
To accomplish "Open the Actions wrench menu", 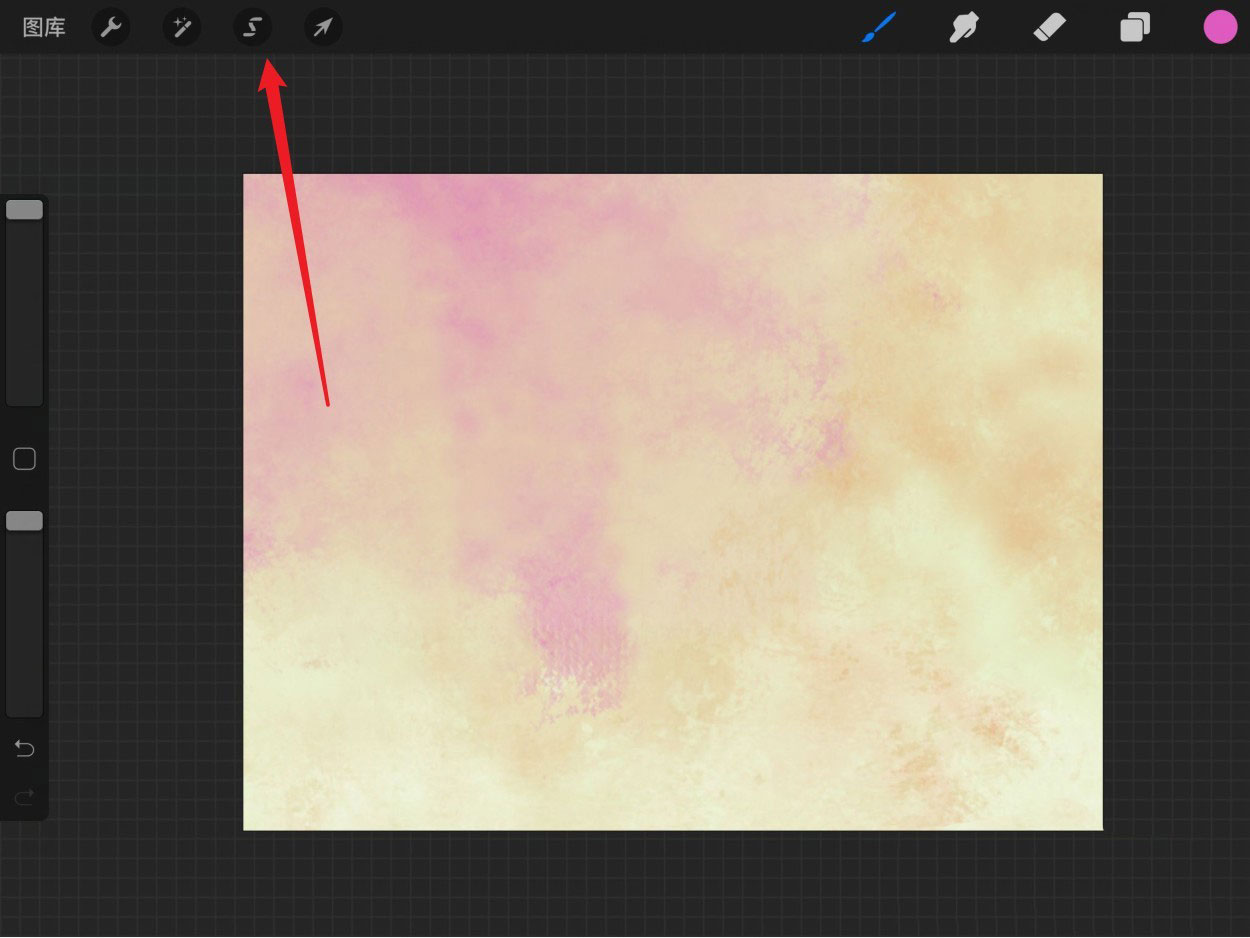I will [x=110, y=28].
